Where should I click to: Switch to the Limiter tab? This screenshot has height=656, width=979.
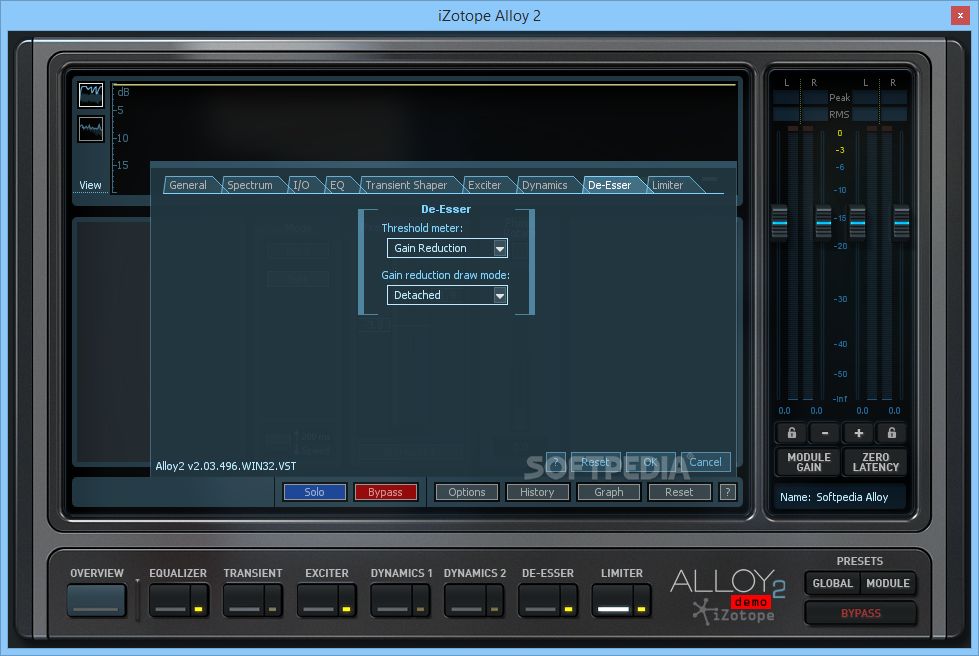(x=667, y=185)
